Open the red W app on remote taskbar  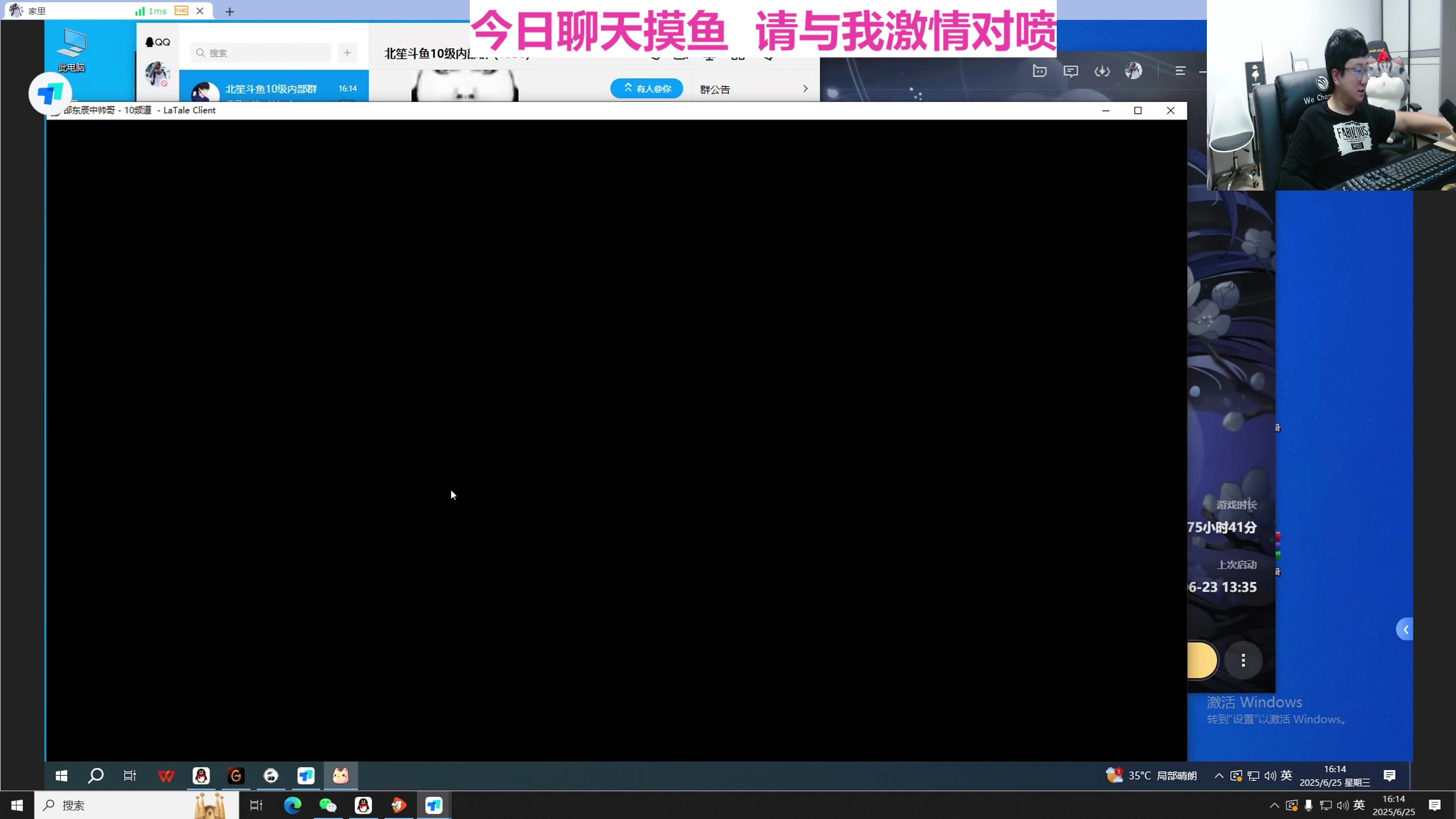click(x=166, y=776)
